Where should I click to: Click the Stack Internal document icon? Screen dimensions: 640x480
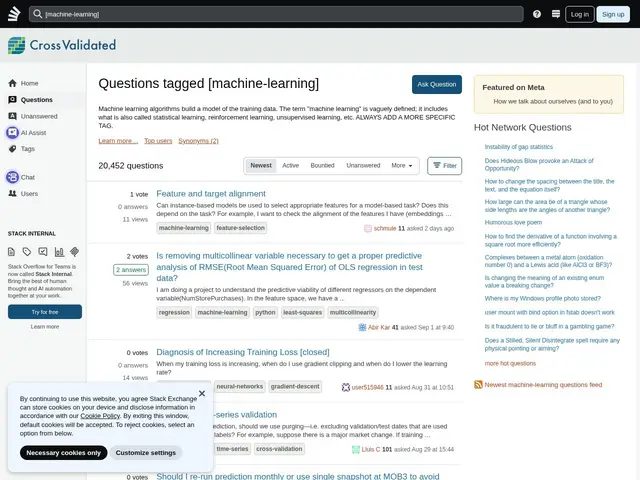11,252
